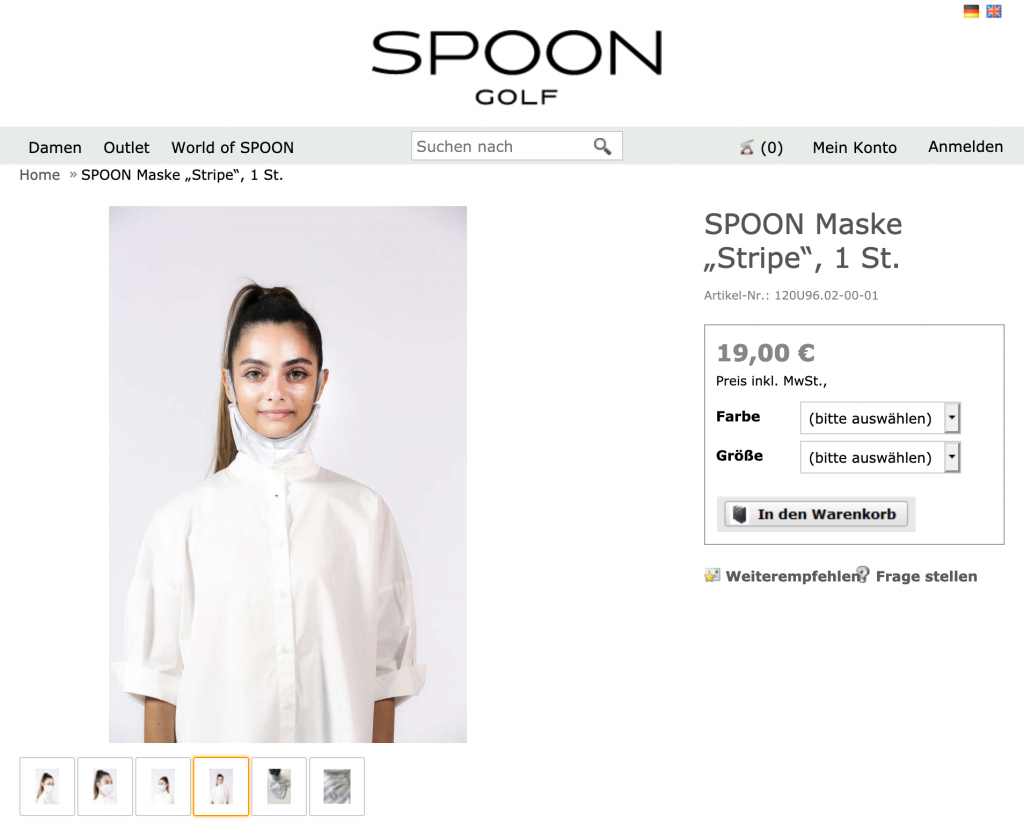The height and width of the screenshot is (830, 1024).
Task: Select the fifth thumbnail showing the mask
Action: pyautogui.click(x=279, y=786)
